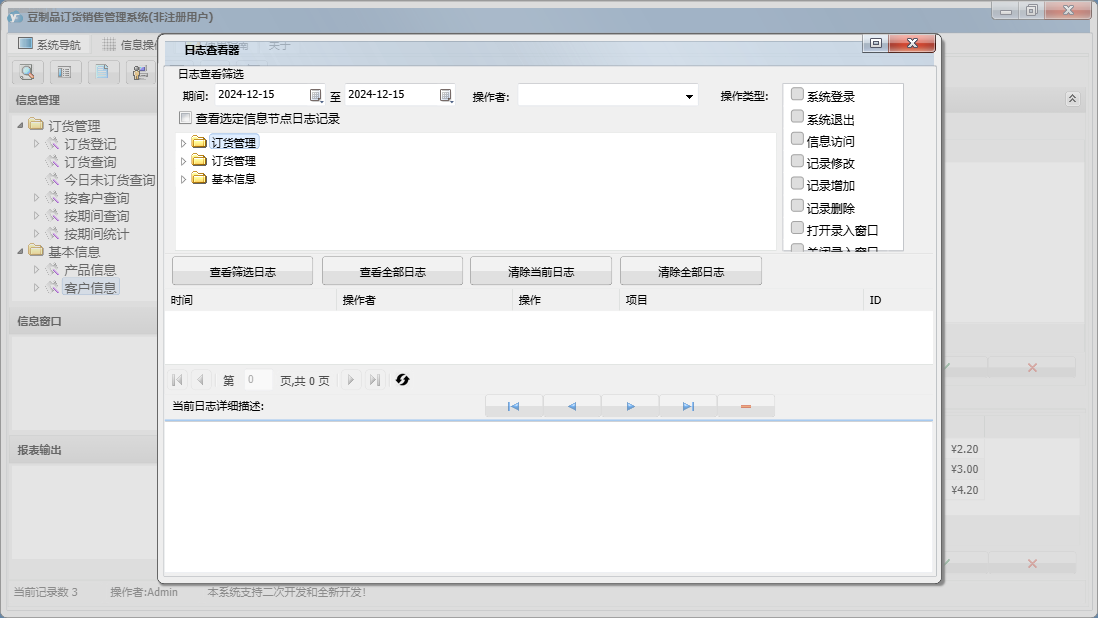Click the ¥2.20 price cell in background

point(964,449)
